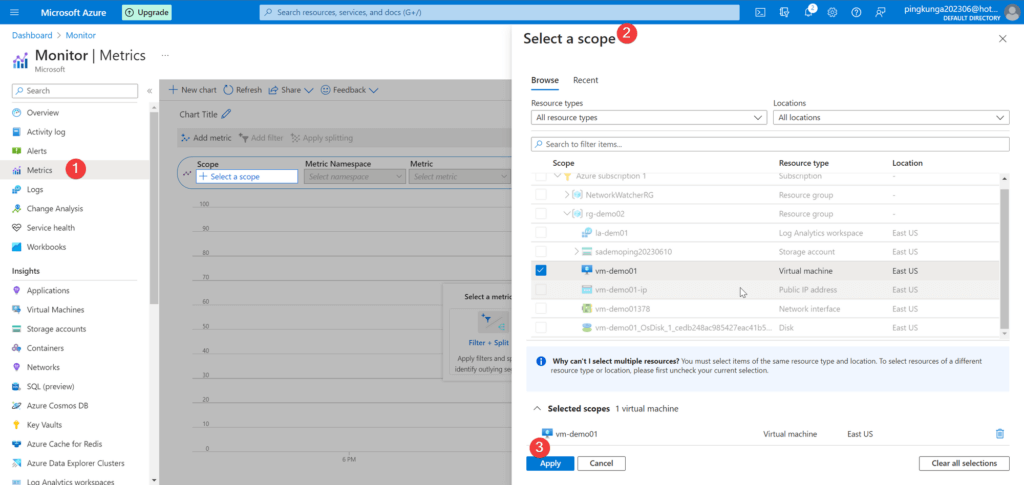Clear all selections
Screen dimensions: 1024x485
pyautogui.click(x=964, y=463)
